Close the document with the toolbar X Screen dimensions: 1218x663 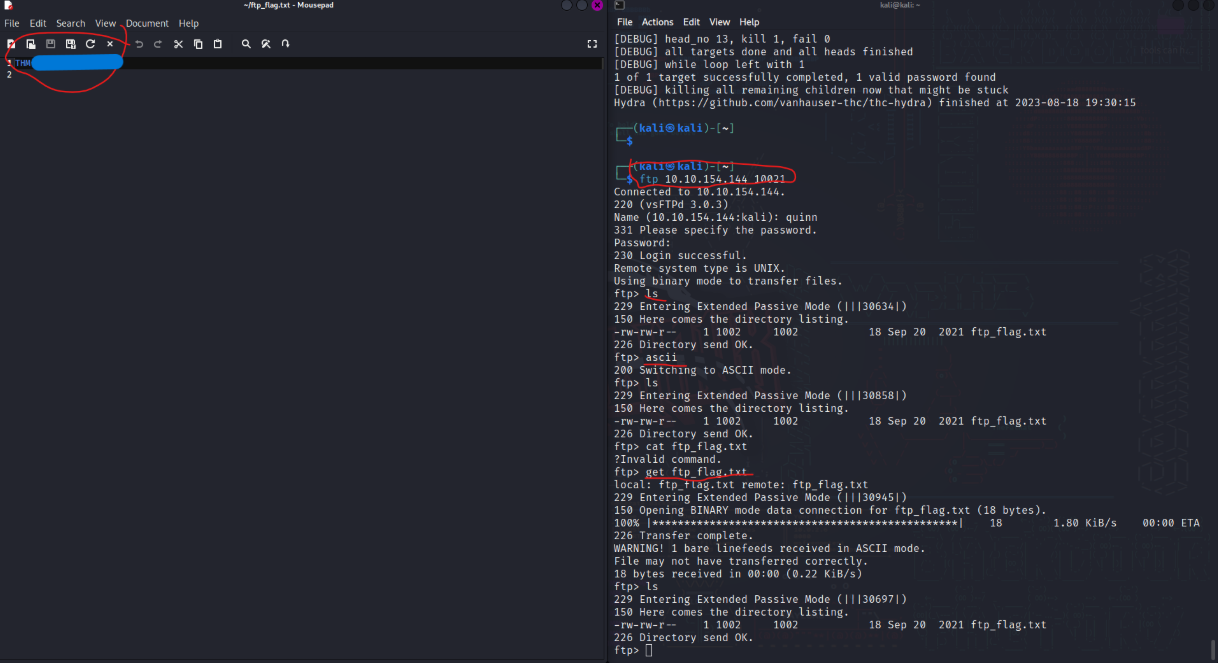110,44
